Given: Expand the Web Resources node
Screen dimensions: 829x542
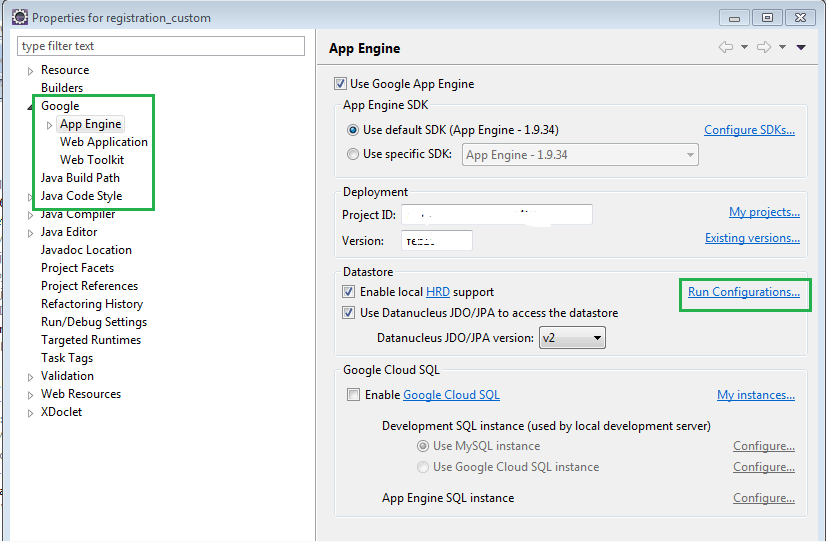Looking at the screenshot, I should point(30,395).
